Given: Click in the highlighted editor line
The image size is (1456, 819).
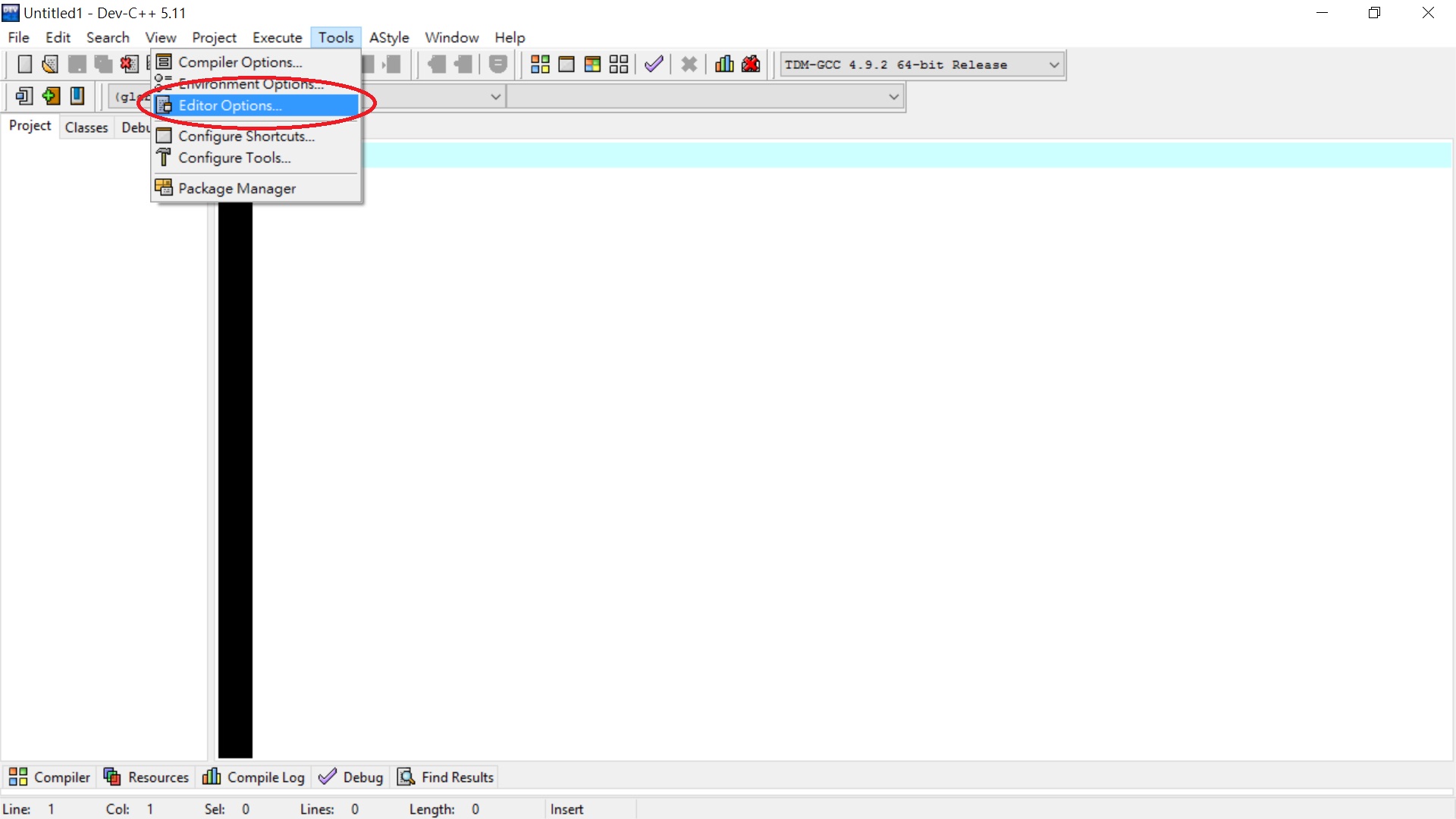Looking at the screenshot, I should (x=834, y=155).
